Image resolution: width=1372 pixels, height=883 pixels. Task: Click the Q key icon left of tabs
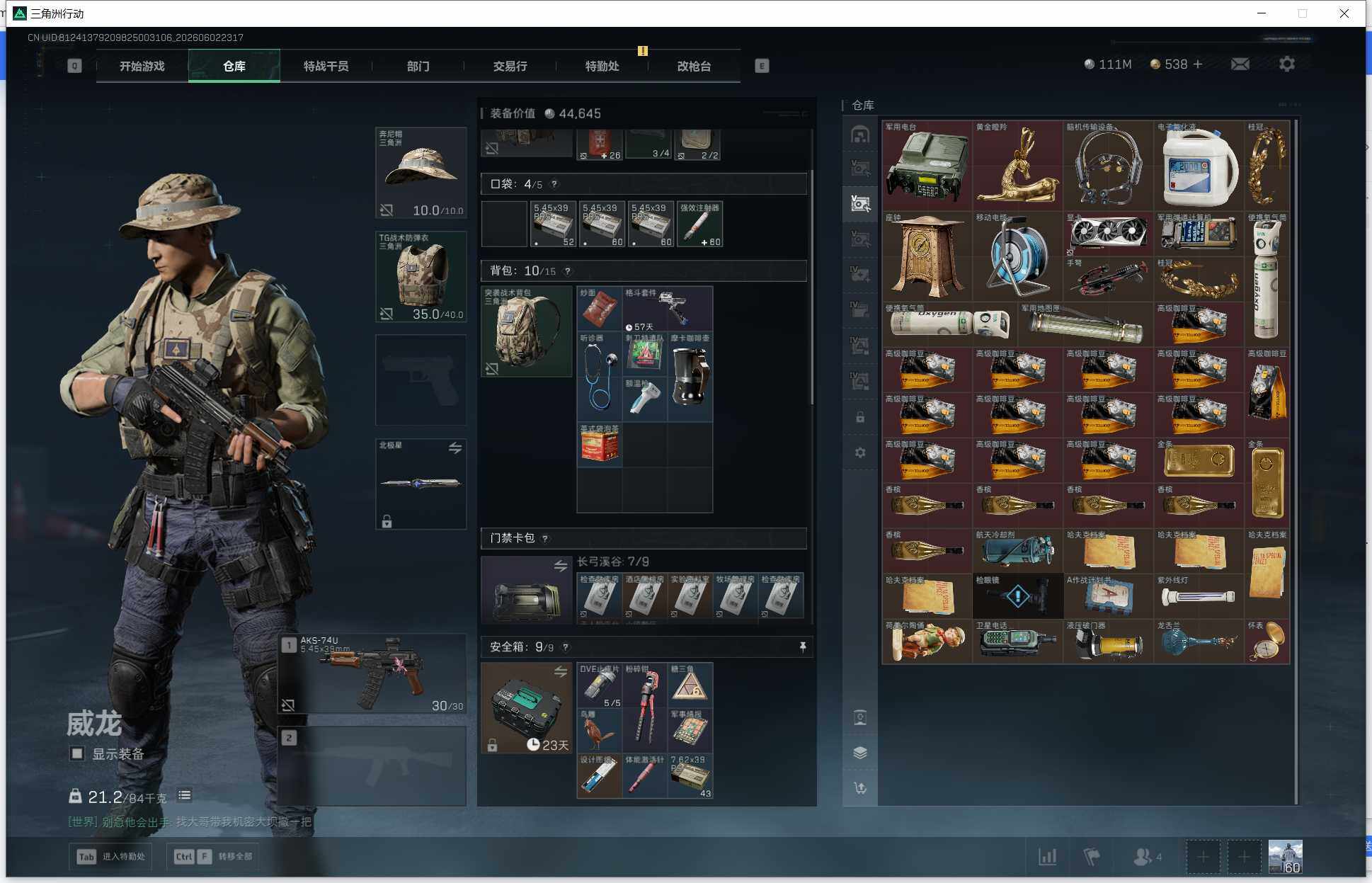coord(74,66)
